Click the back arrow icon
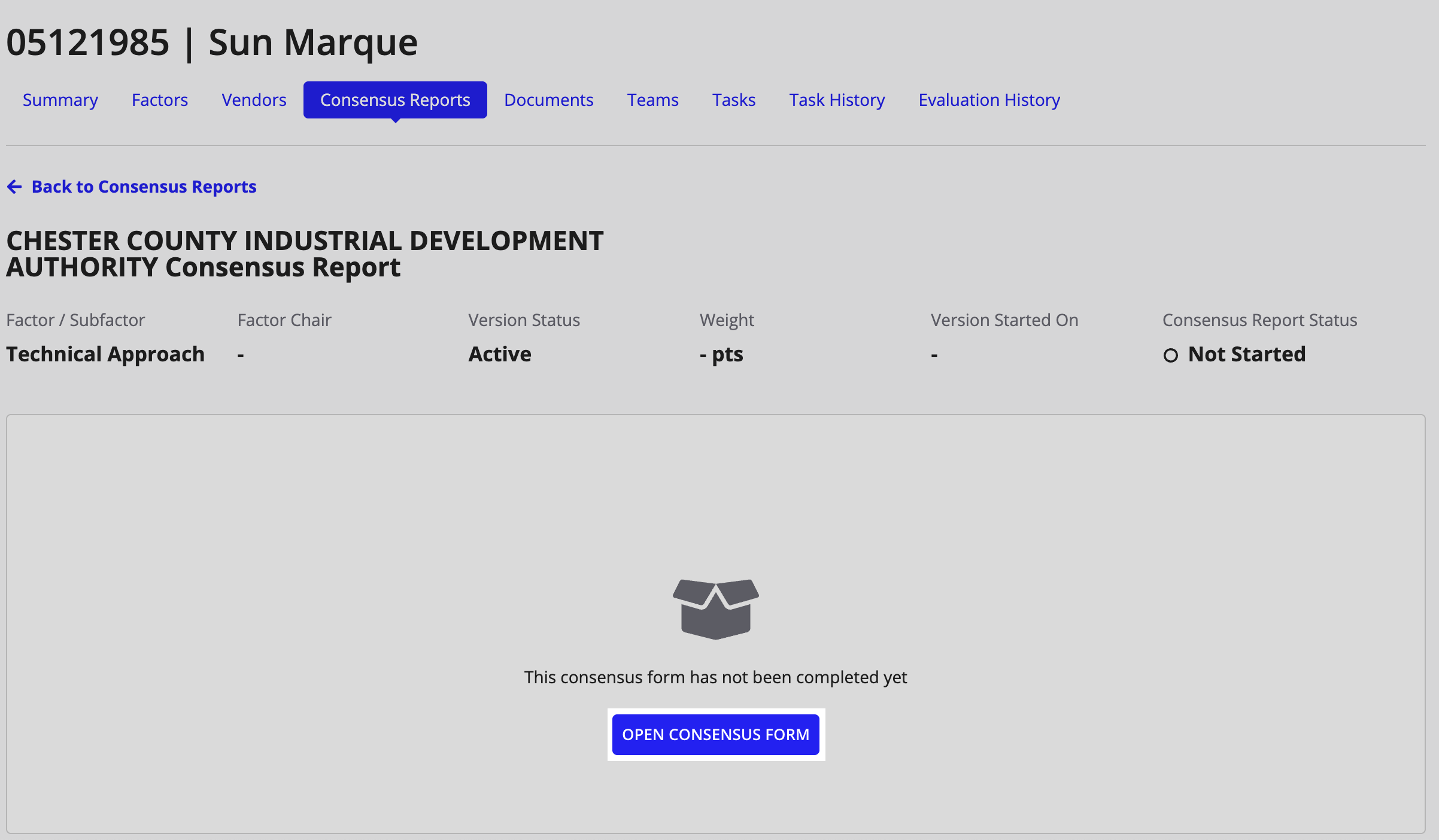 point(14,187)
